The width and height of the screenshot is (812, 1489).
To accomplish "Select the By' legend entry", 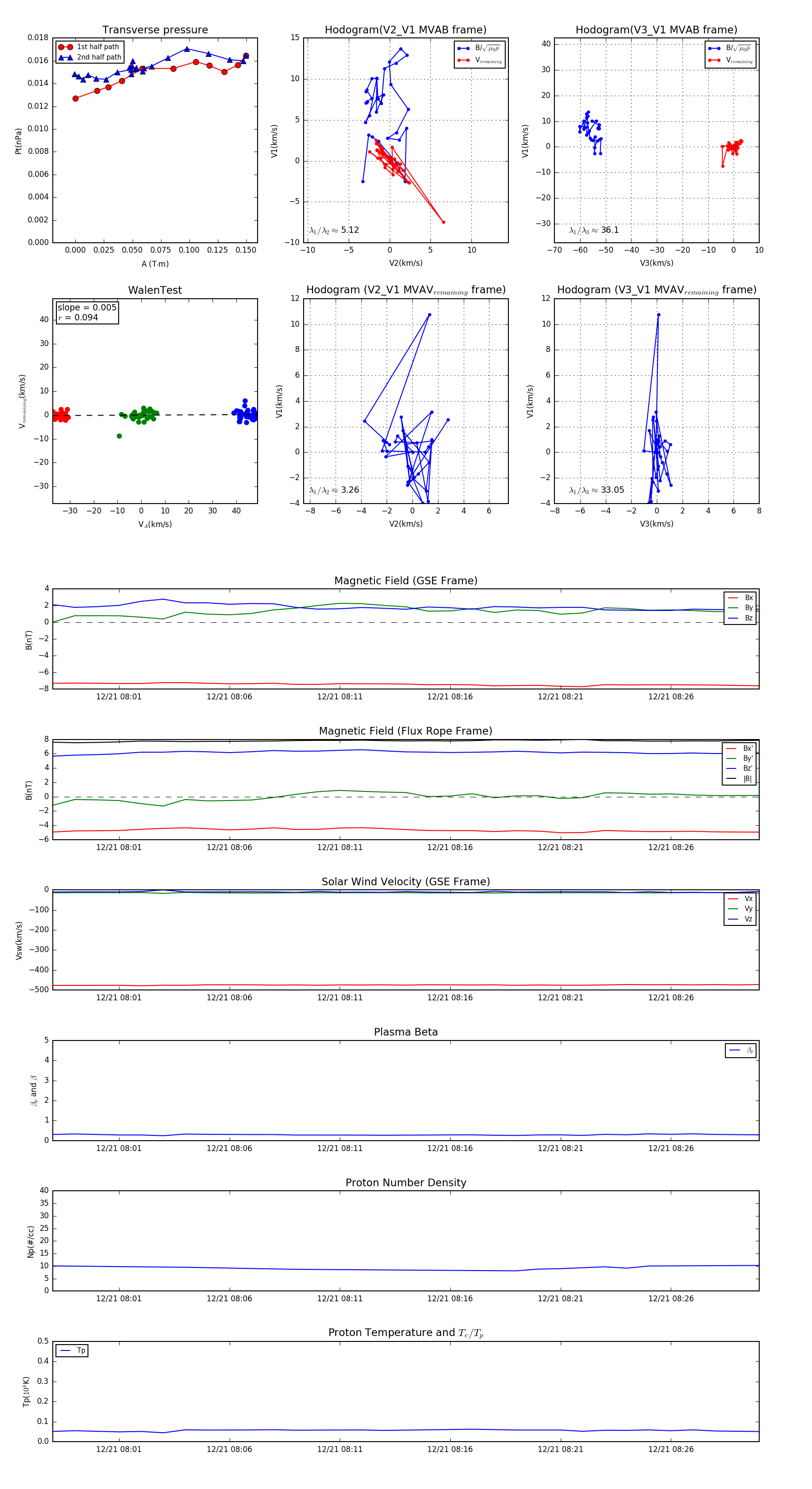I will pyautogui.click(x=740, y=758).
